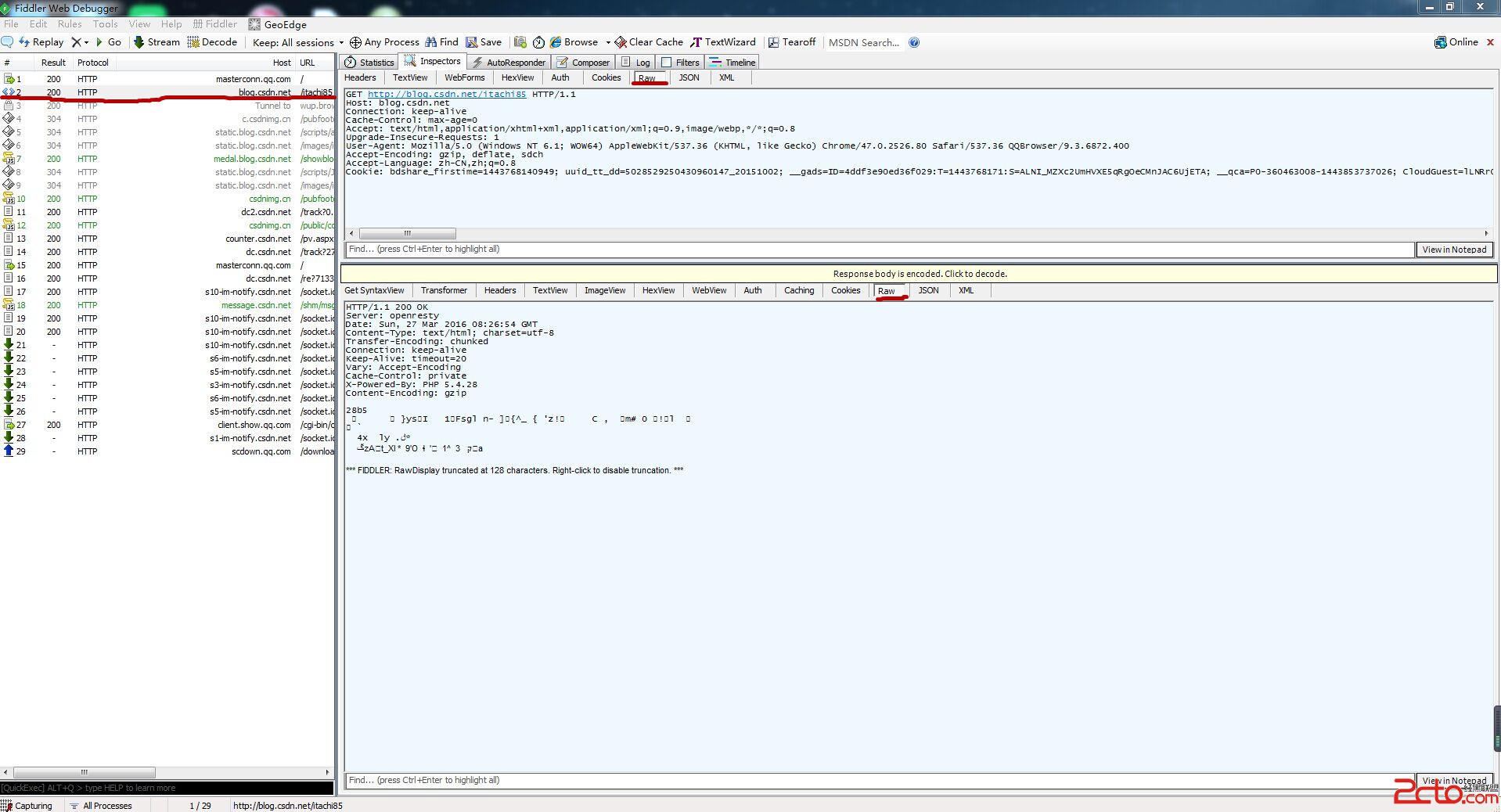Click the comment speech bubble toolbar icon
This screenshot has height=812, width=1501.
pyautogui.click(x=8, y=42)
